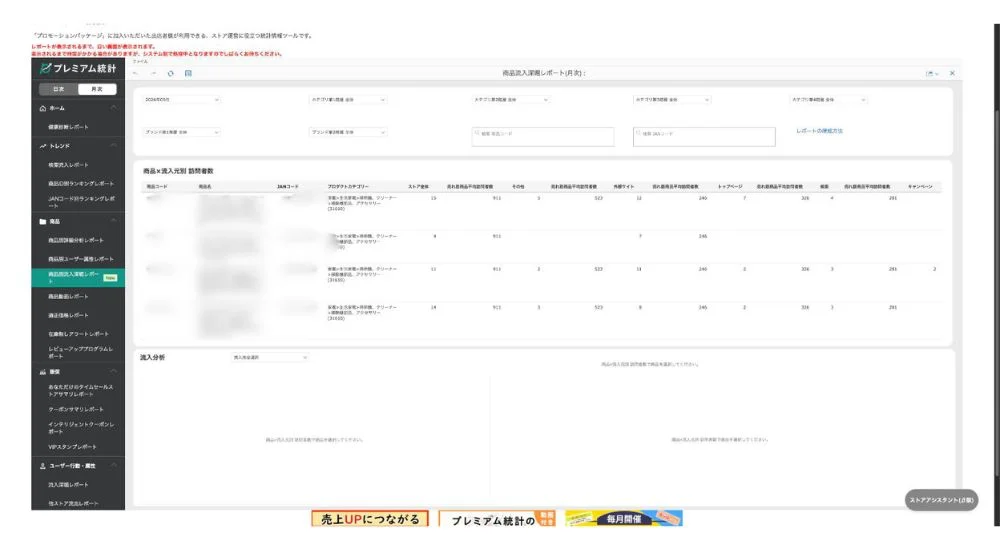Screen dimensions: 1000x550
Task: Open インテリジェントクーポンレポート in the sidebar
Action: (x=81, y=428)
